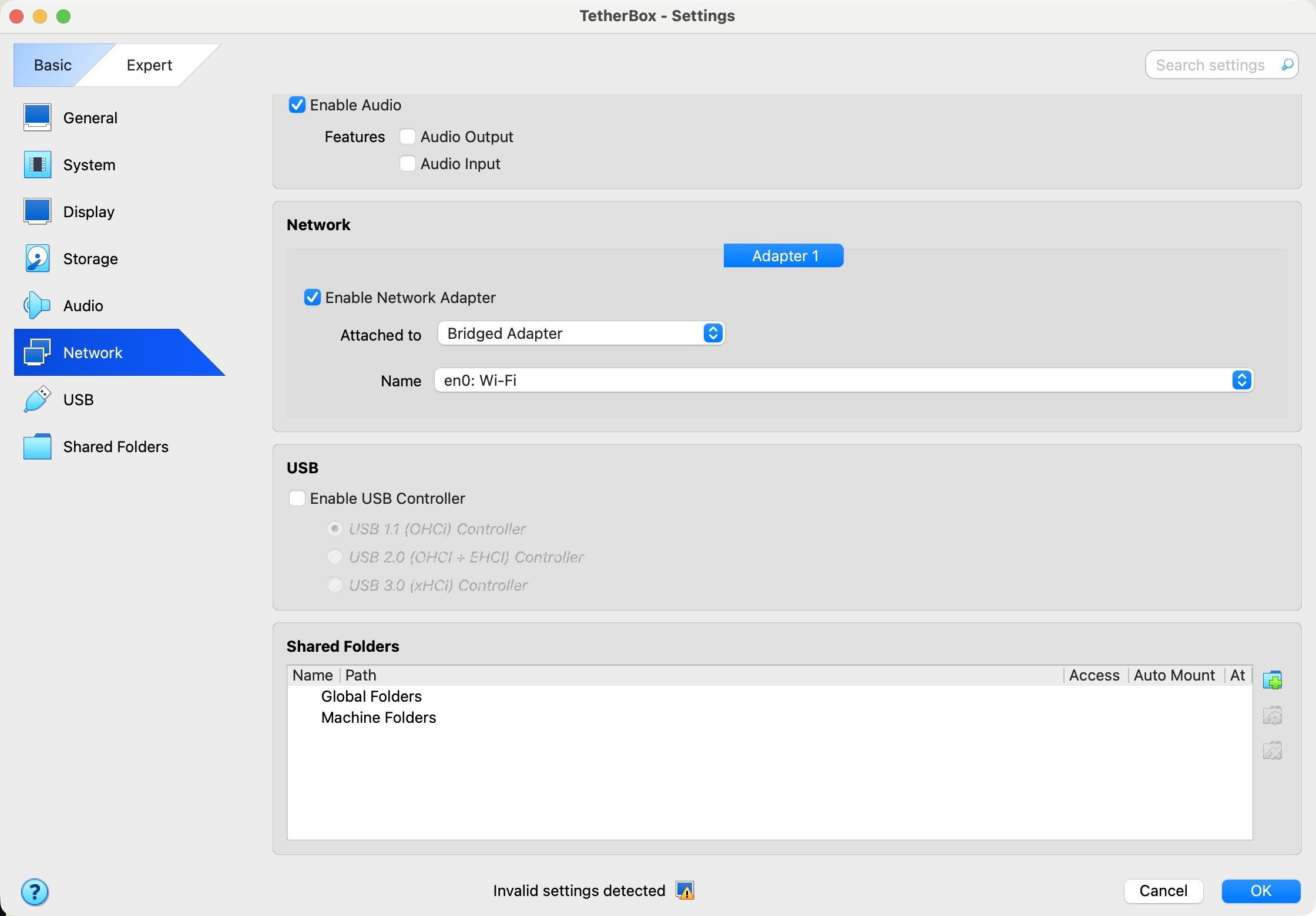Viewport: 1316px width, 916px height.
Task: Open the adapter Name en0: Wi-Fi dropdown
Action: coord(844,380)
